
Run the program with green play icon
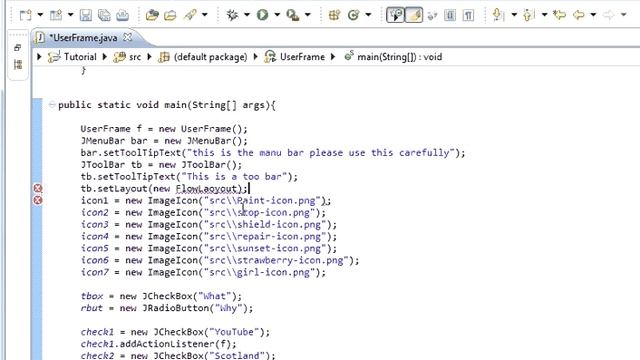pos(262,15)
